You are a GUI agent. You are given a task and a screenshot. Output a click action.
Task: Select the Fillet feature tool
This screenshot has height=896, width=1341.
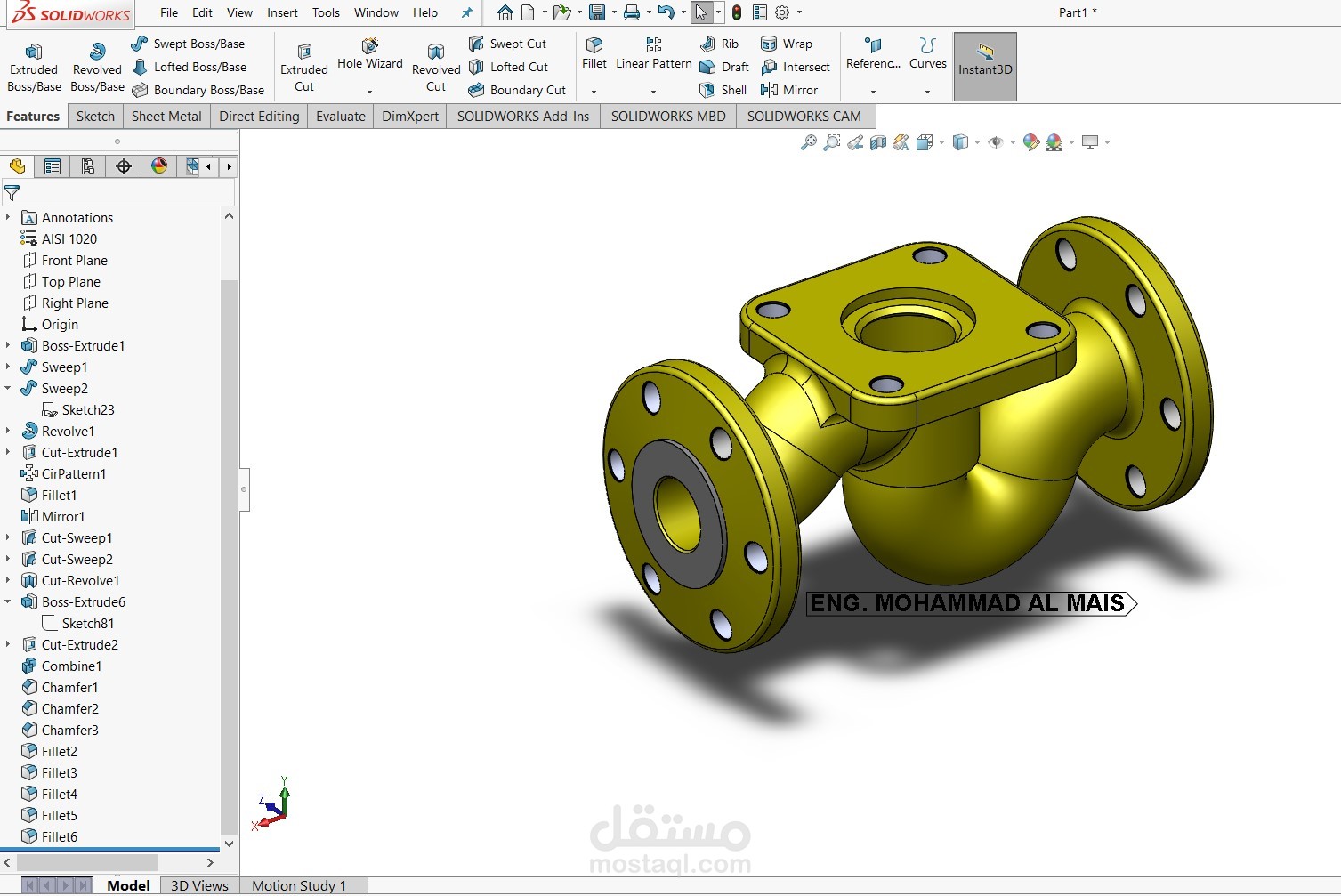coord(594,55)
